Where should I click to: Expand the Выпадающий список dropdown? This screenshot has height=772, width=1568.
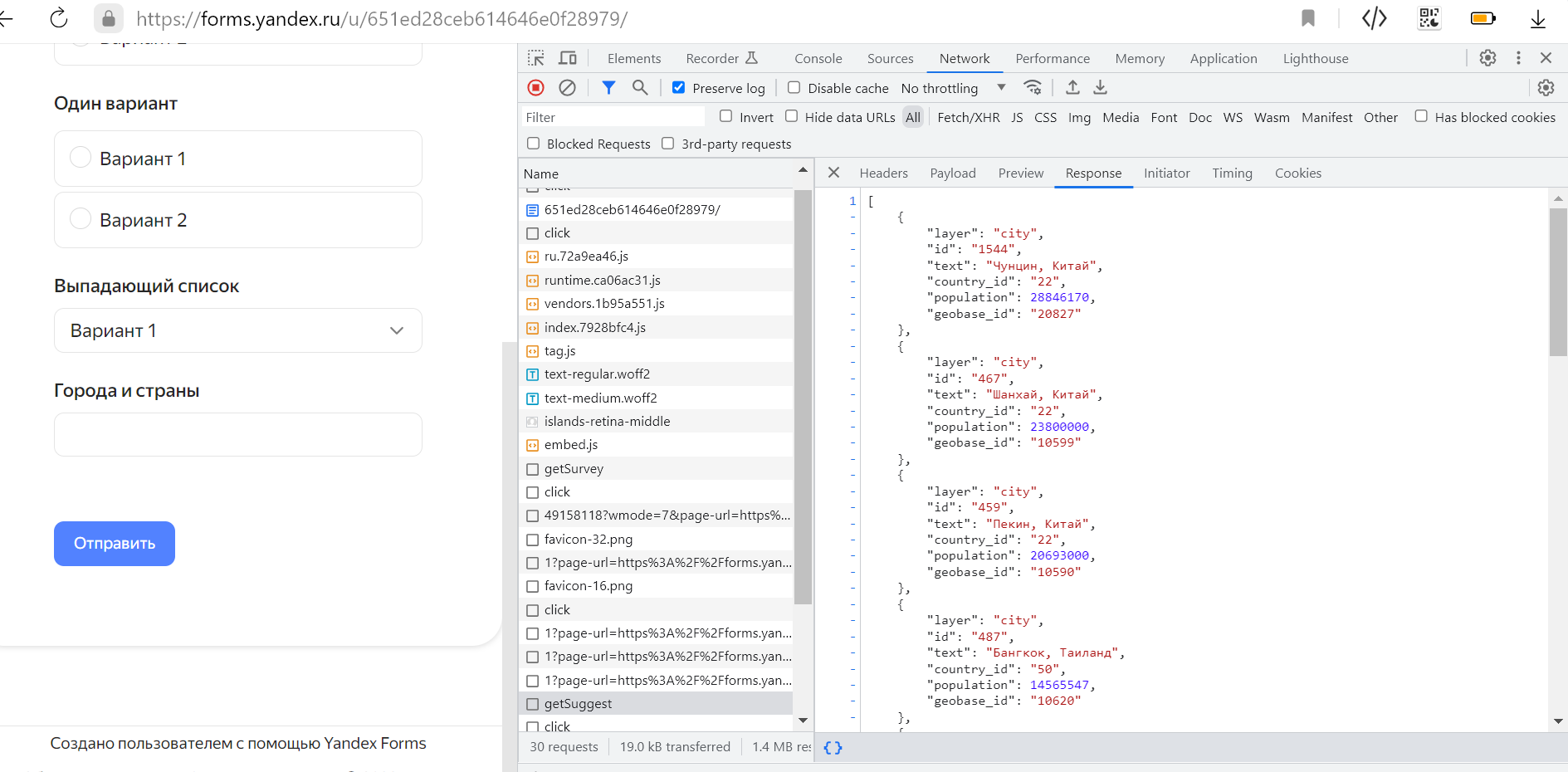pyautogui.click(x=238, y=330)
